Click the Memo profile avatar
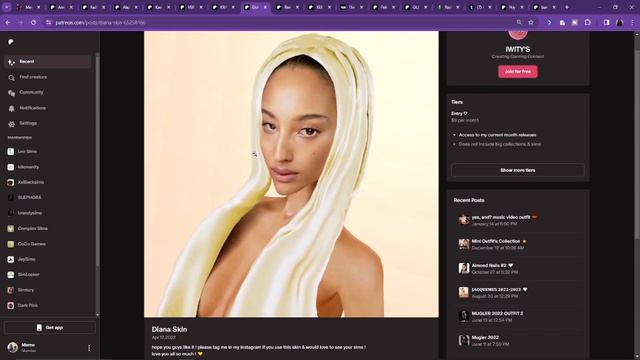The height and width of the screenshot is (360, 640). [13, 347]
